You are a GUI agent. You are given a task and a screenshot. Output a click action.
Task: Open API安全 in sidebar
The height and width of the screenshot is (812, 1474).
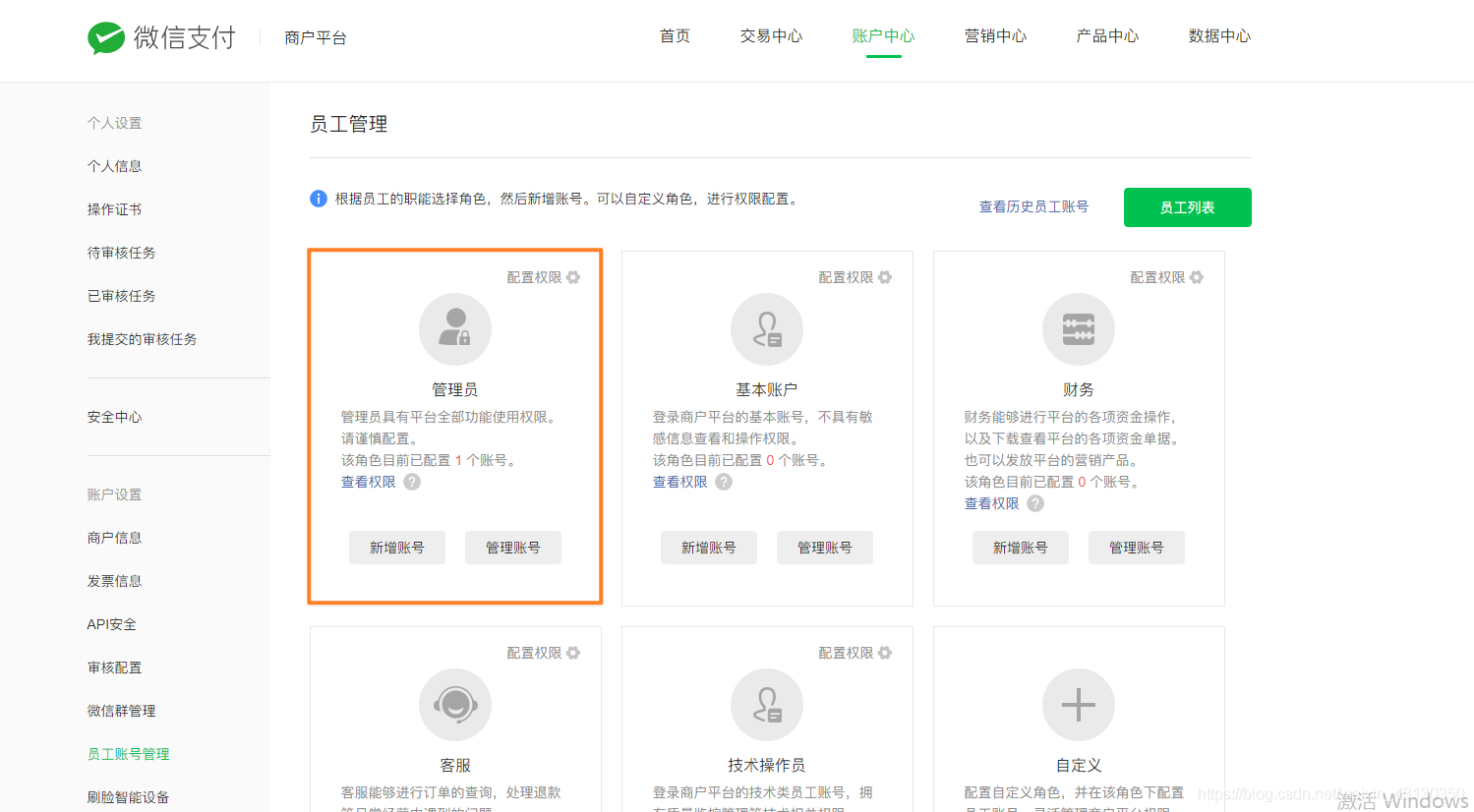click(x=112, y=624)
